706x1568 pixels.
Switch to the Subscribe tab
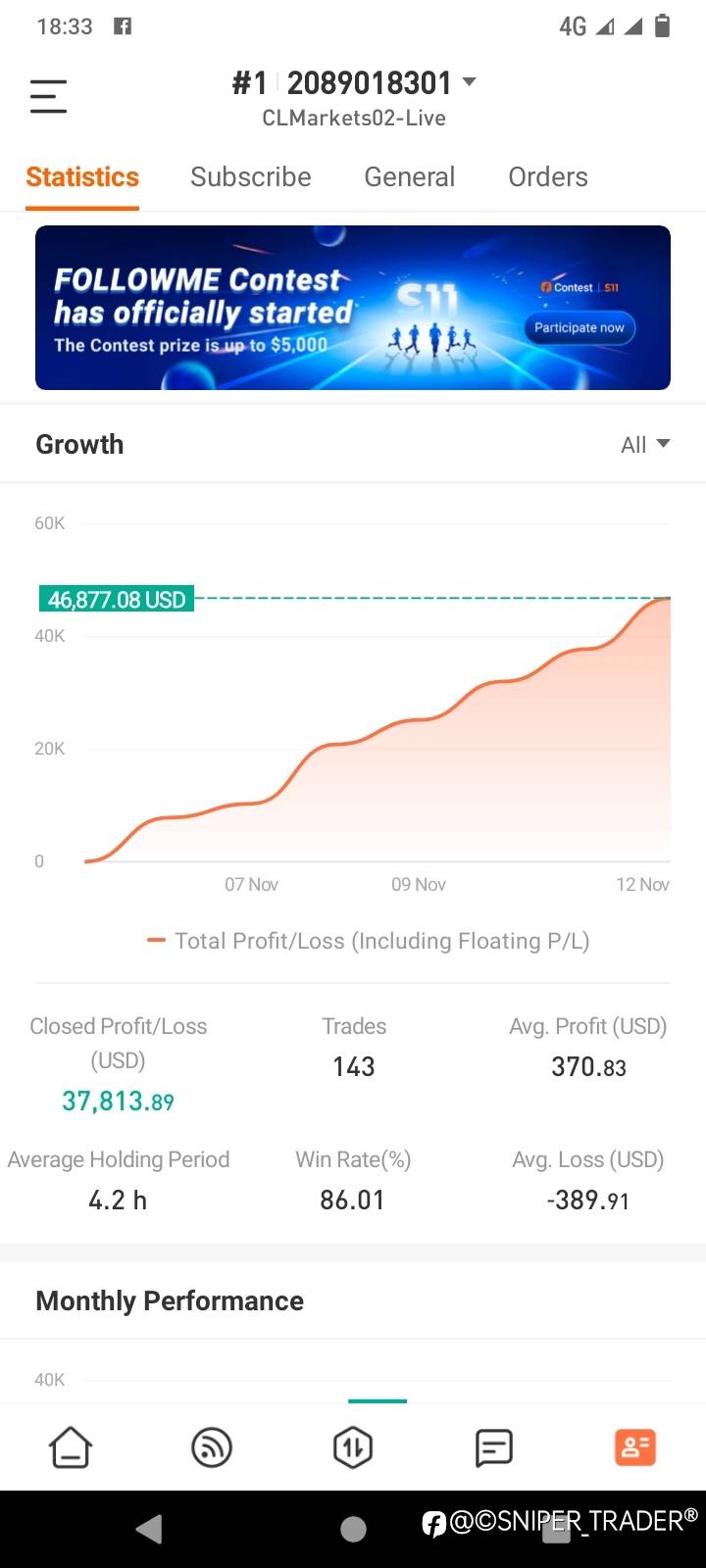point(250,177)
